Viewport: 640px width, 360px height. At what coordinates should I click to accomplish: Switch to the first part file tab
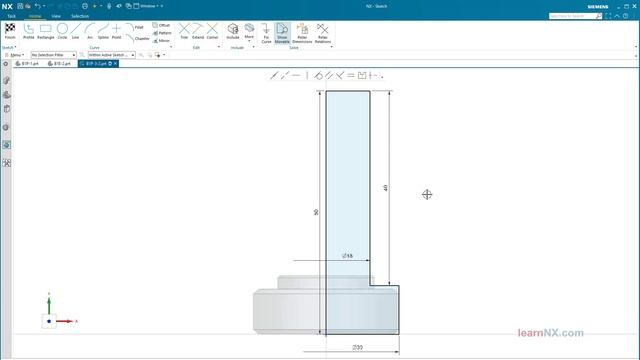pos(27,64)
